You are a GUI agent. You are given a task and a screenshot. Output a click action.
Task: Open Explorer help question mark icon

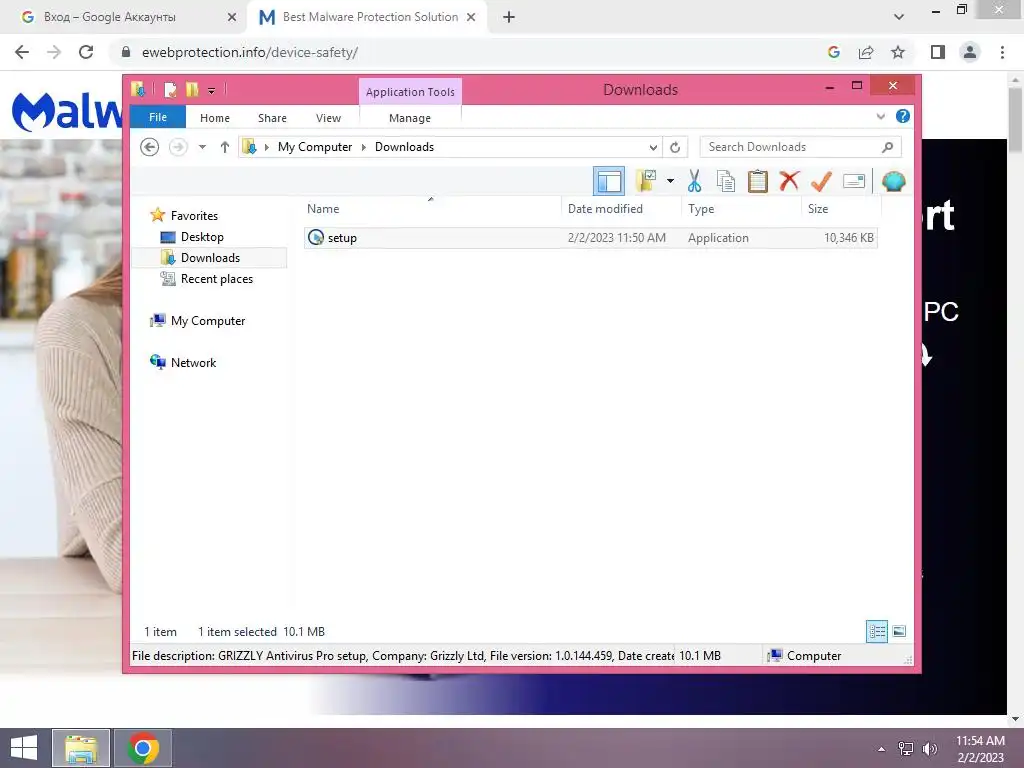903,116
